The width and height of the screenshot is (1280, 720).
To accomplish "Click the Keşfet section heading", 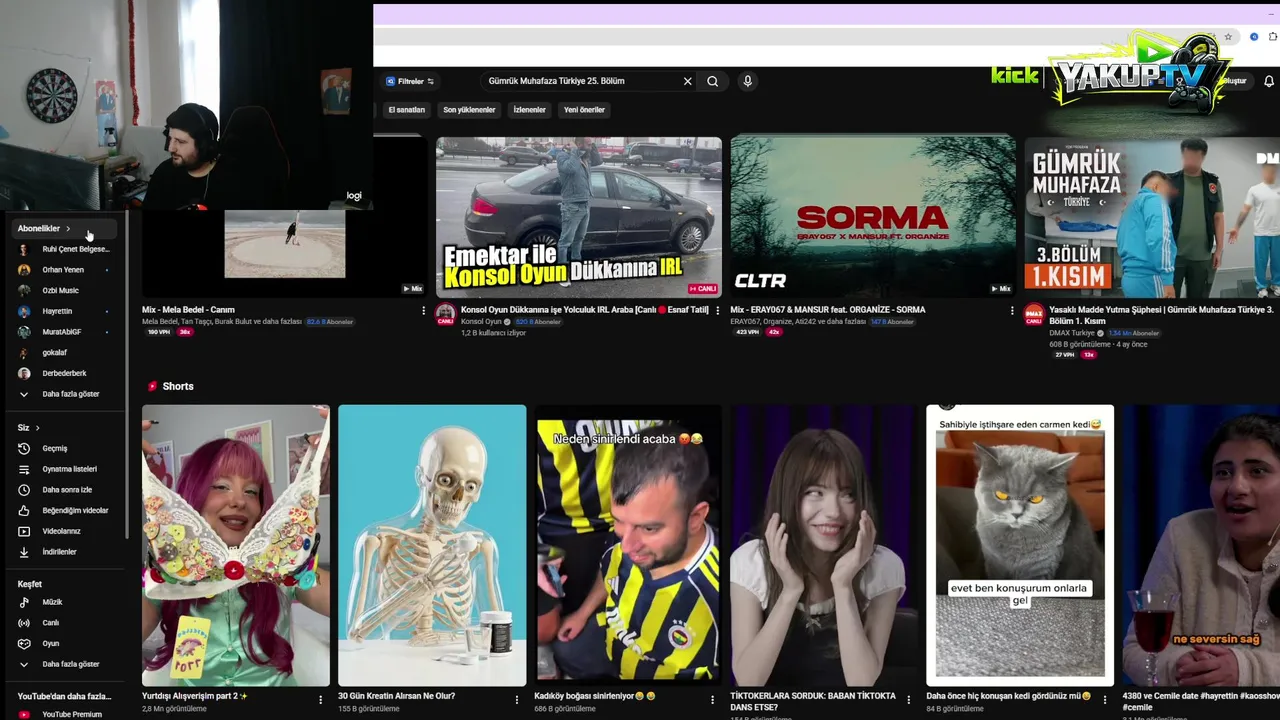I will pos(30,584).
